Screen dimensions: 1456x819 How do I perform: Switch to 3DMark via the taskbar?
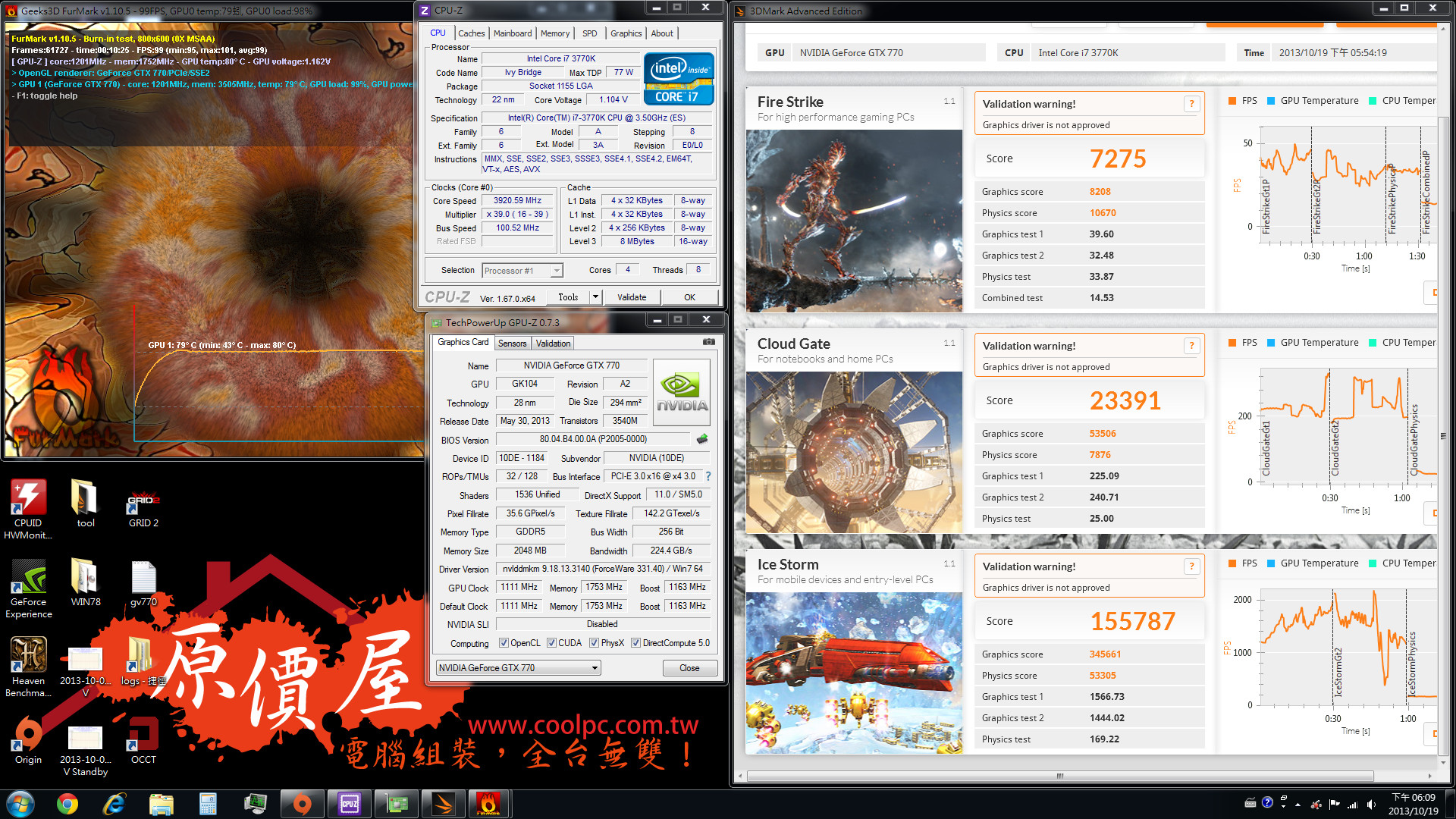pos(444,804)
